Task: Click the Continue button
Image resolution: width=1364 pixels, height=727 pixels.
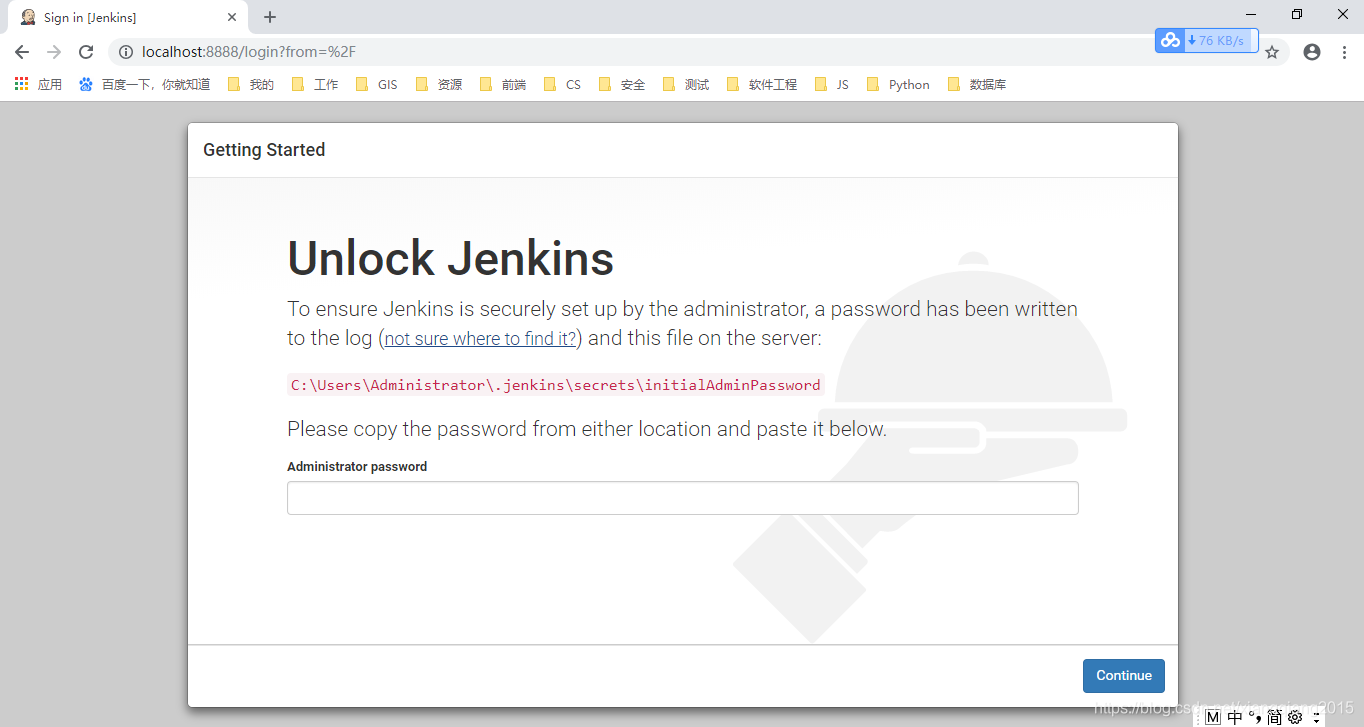Action: pyautogui.click(x=1123, y=675)
